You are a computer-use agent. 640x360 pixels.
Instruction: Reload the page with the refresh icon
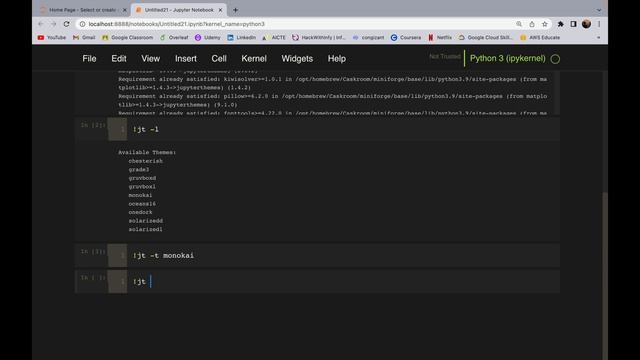click(x=67, y=24)
